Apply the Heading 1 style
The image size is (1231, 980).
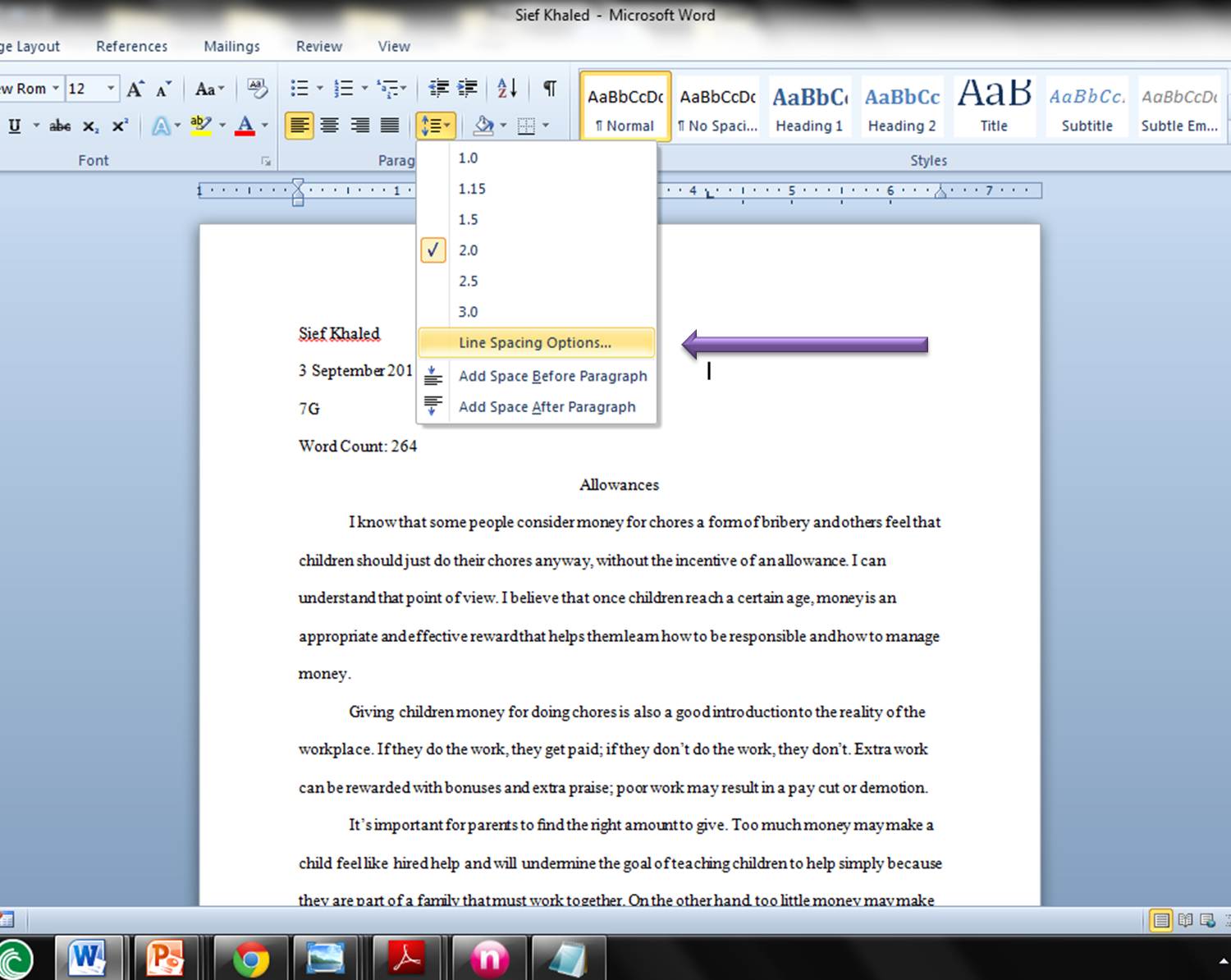tap(810, 106)
